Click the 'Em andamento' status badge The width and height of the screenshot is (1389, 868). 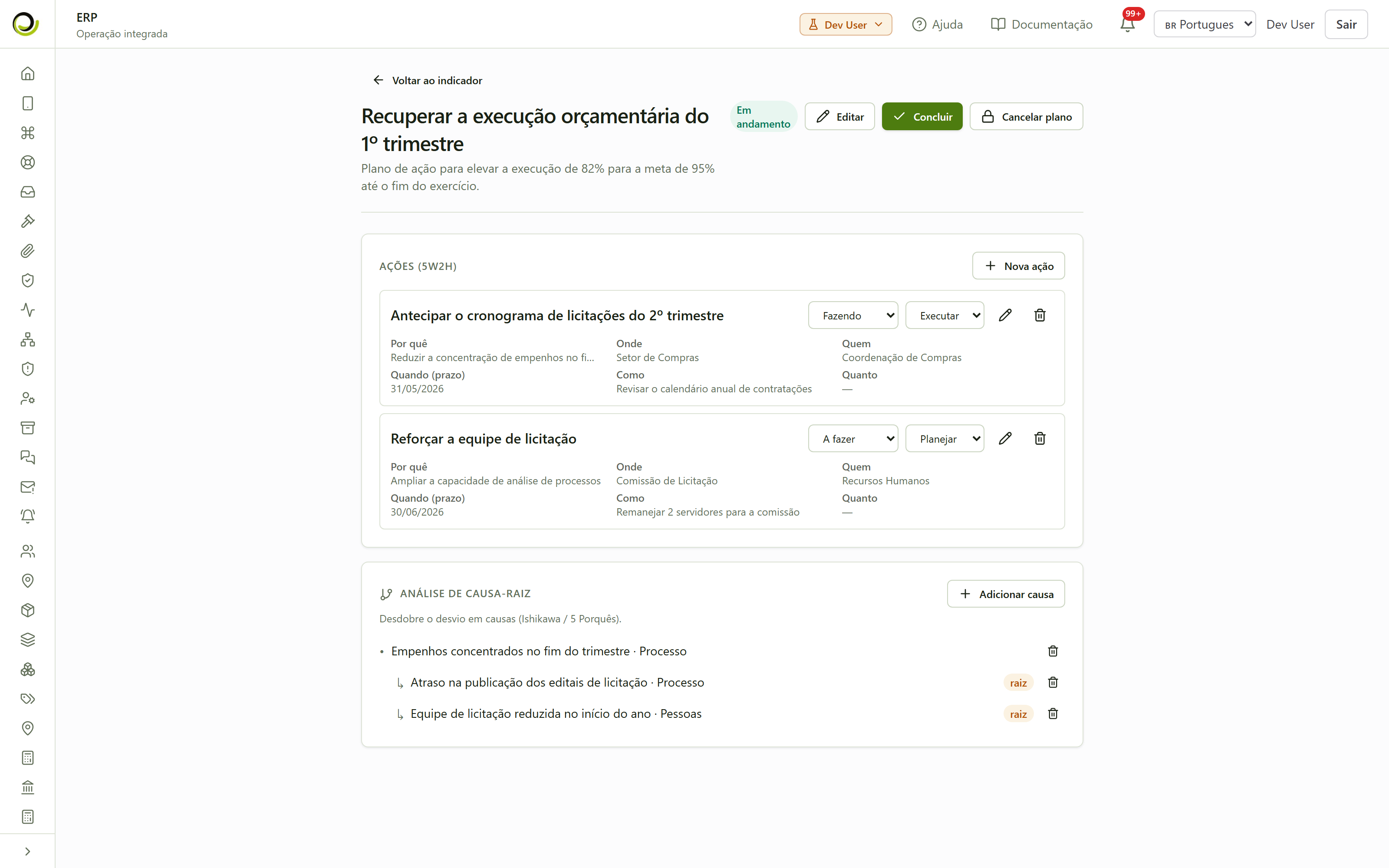tap(764, 117)
